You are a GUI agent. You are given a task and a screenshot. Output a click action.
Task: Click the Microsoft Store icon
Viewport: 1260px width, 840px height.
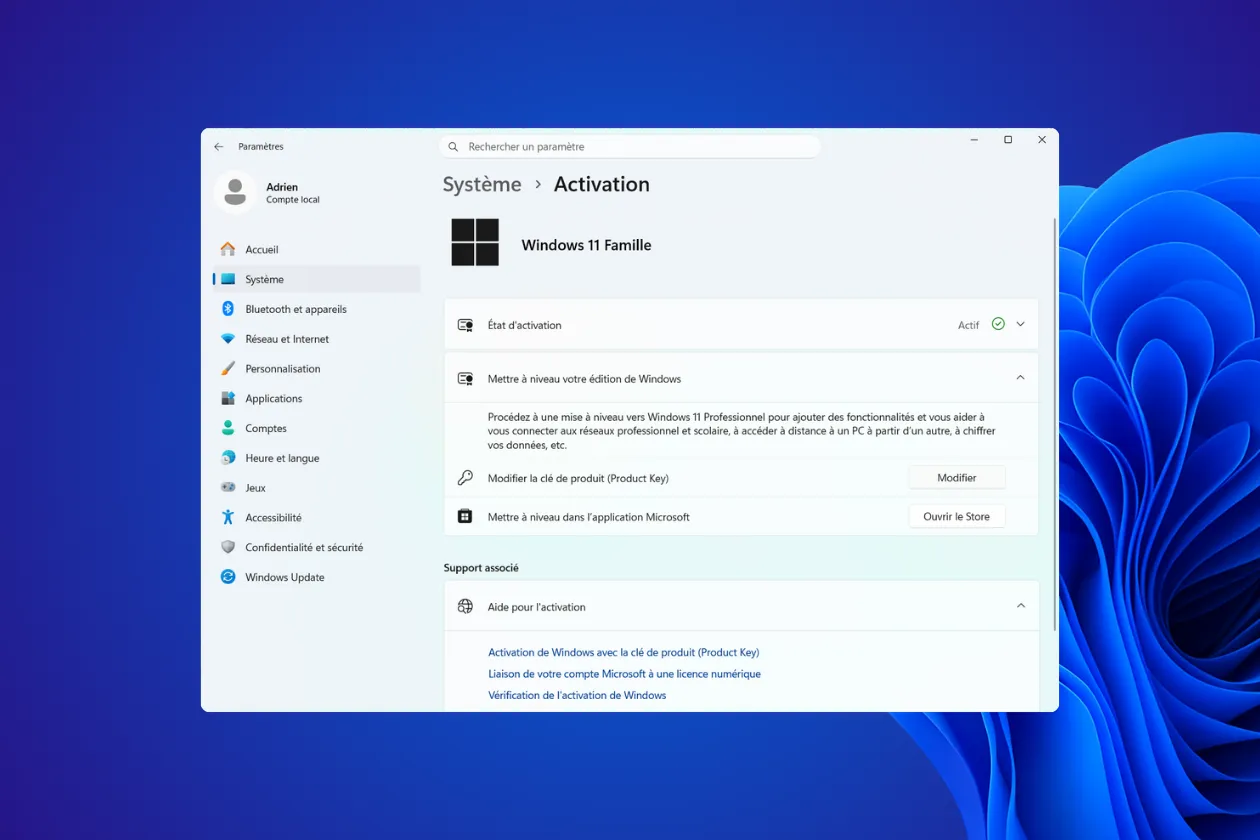[465, 516]
